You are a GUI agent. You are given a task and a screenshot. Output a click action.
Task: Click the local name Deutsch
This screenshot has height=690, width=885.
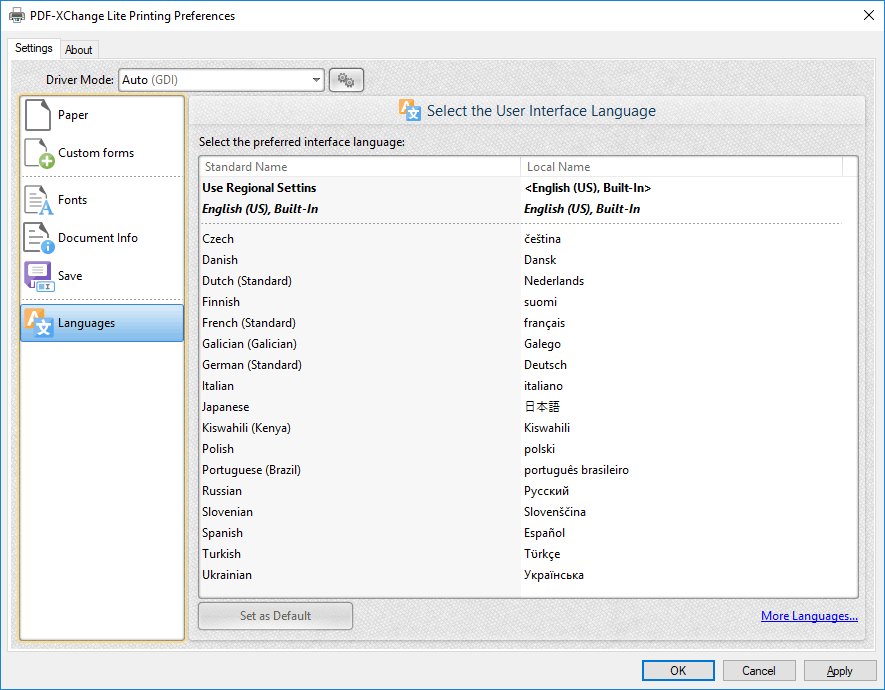tap(545, 365)
